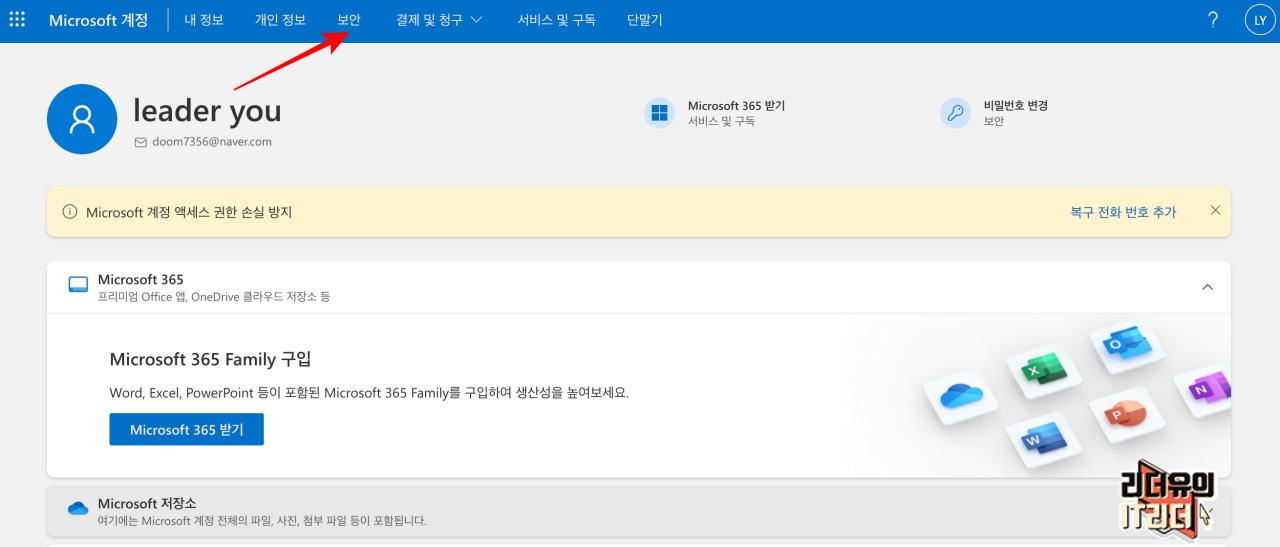Click the Microsoft 365 laptop icon
The height and width of the screenshot is (547, 1280).
(x=78, y=285)
